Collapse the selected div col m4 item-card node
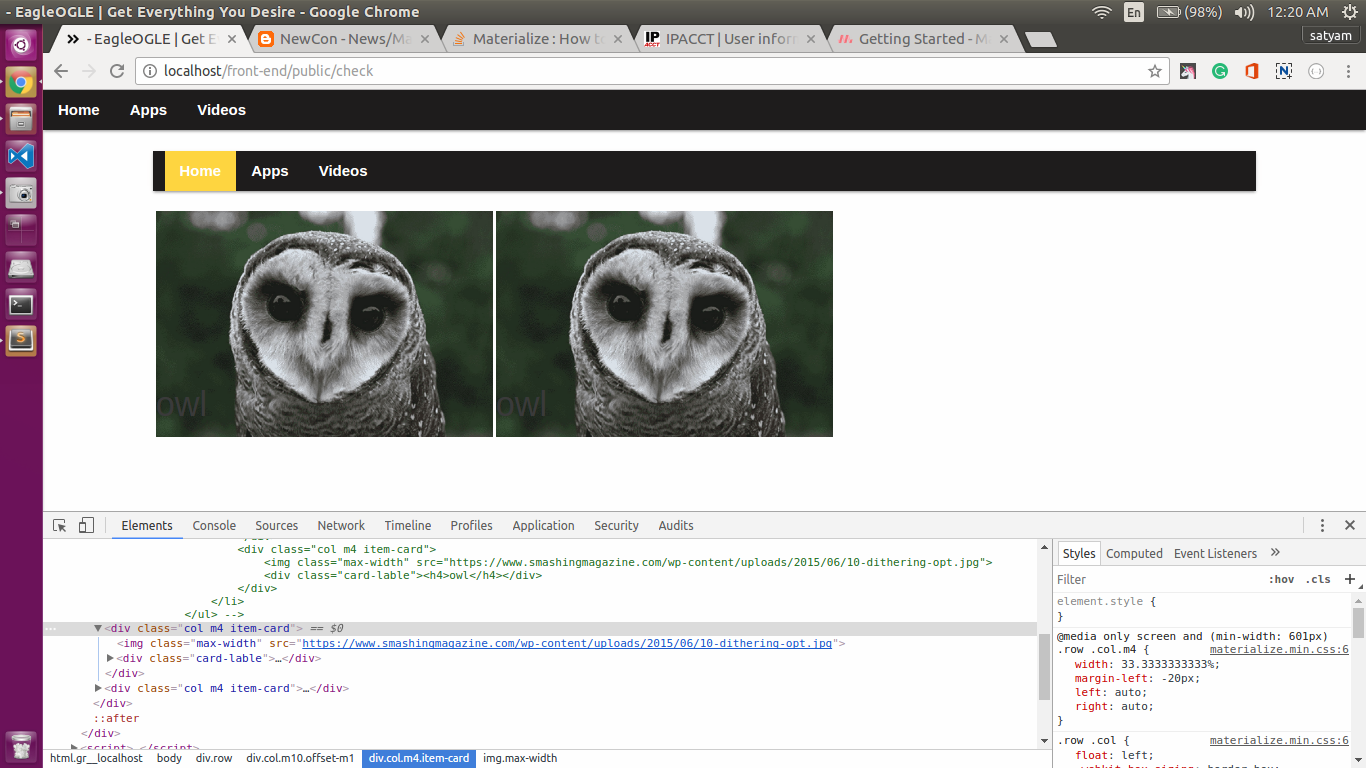 pos(98,628)
